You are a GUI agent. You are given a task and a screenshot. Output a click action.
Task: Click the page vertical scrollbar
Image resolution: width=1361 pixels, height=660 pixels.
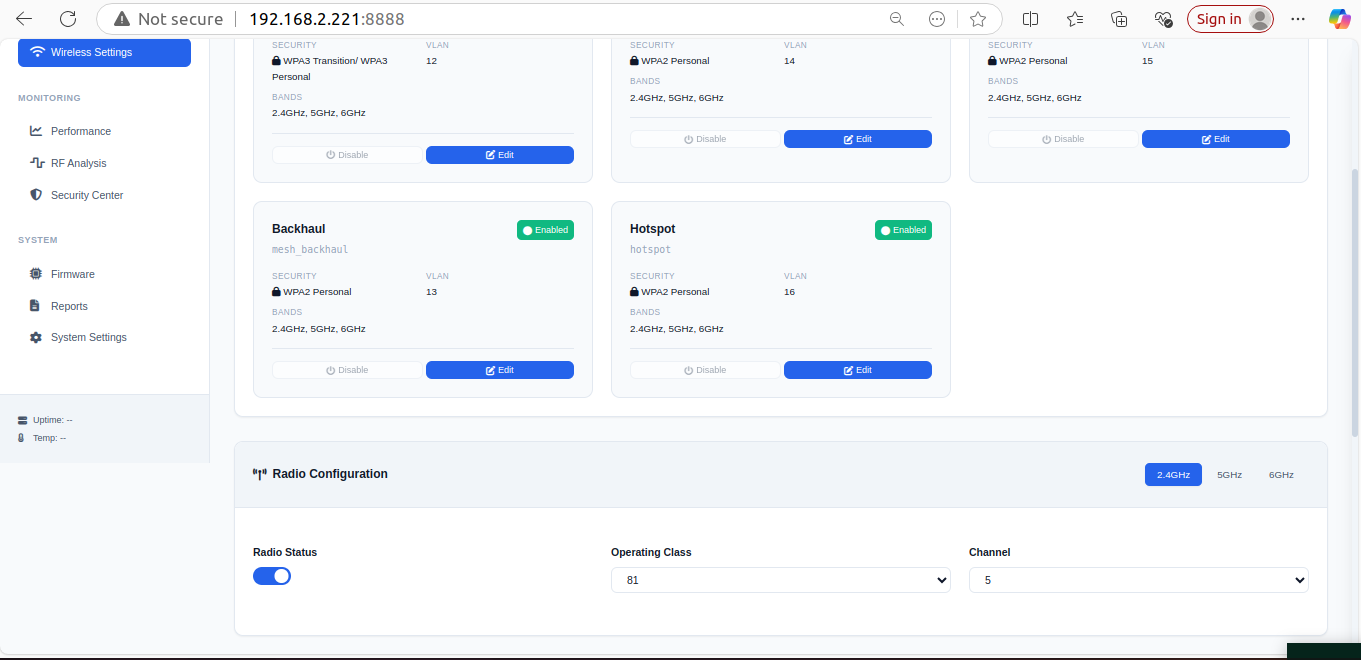1355,300
